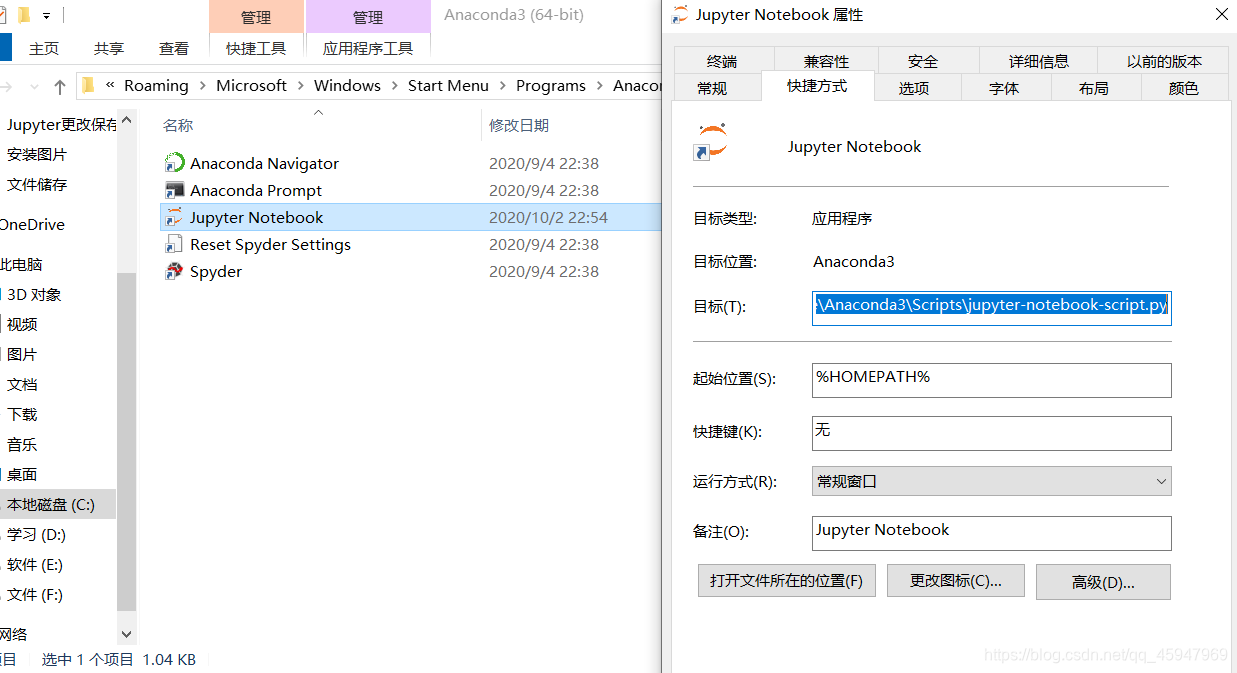
Task: Select 文件 (F:) drive
Action: pyautogui.click(x=35, y=594)
